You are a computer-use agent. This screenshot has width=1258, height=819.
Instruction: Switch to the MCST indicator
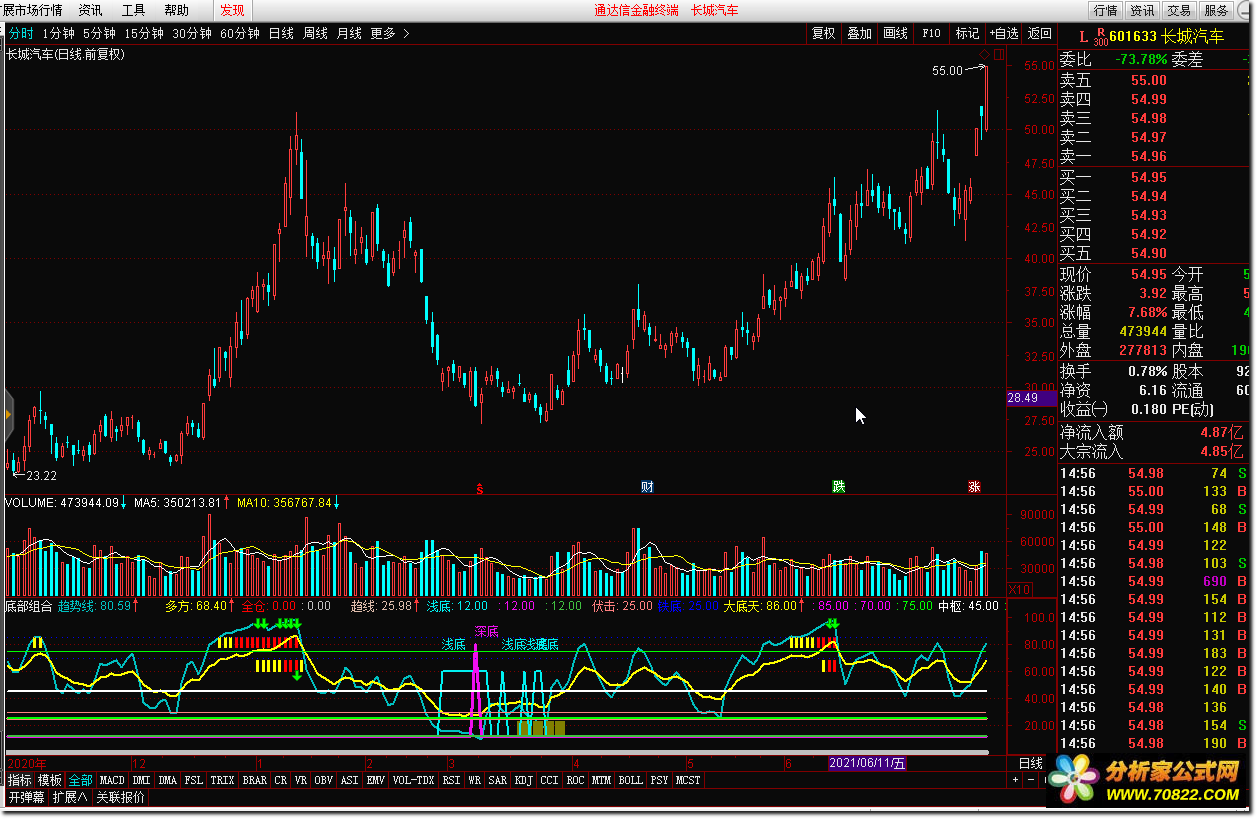coord(688,780)
